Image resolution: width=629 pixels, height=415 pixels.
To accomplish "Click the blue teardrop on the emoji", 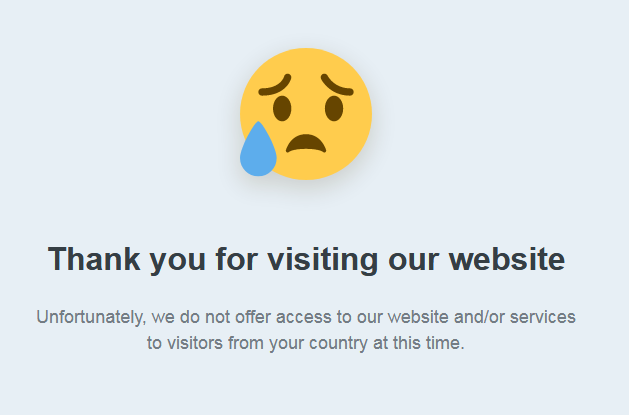I will (258, 149).
